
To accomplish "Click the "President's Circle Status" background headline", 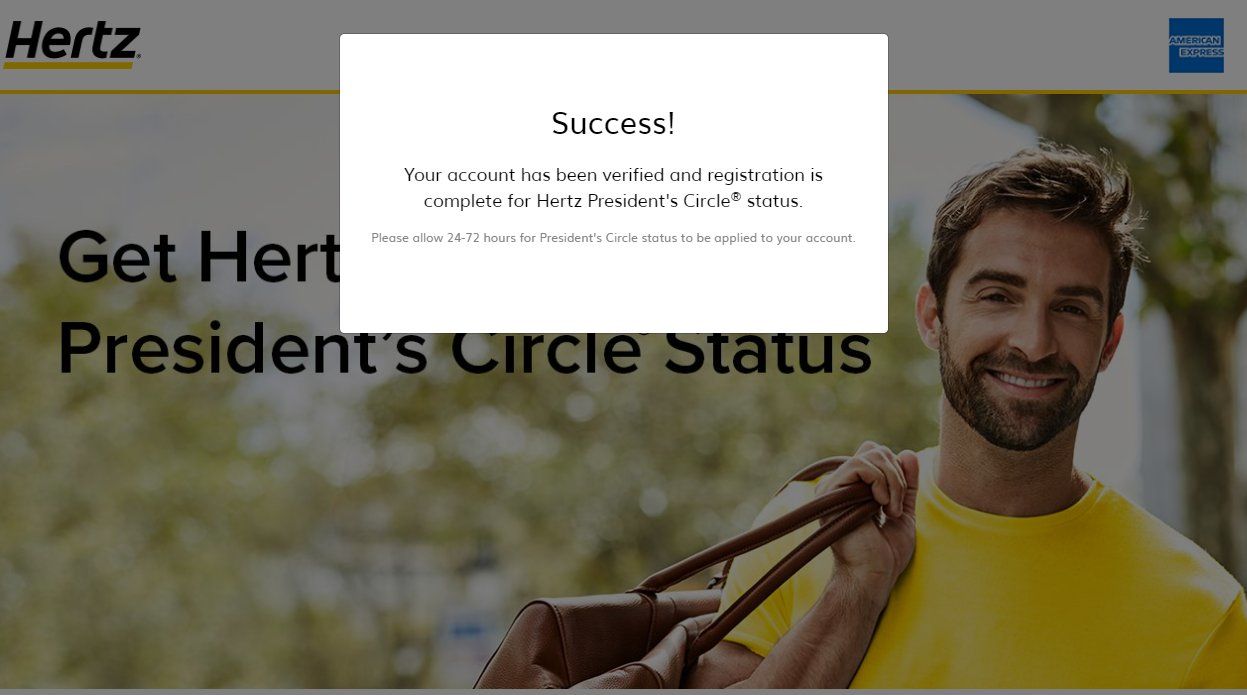I will click(464, 350).
